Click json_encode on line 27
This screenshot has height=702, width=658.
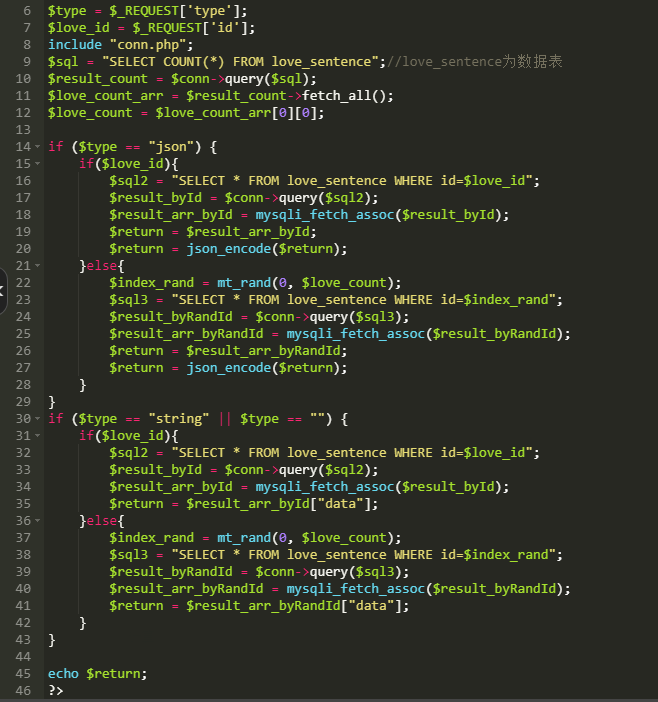(229, 368)
